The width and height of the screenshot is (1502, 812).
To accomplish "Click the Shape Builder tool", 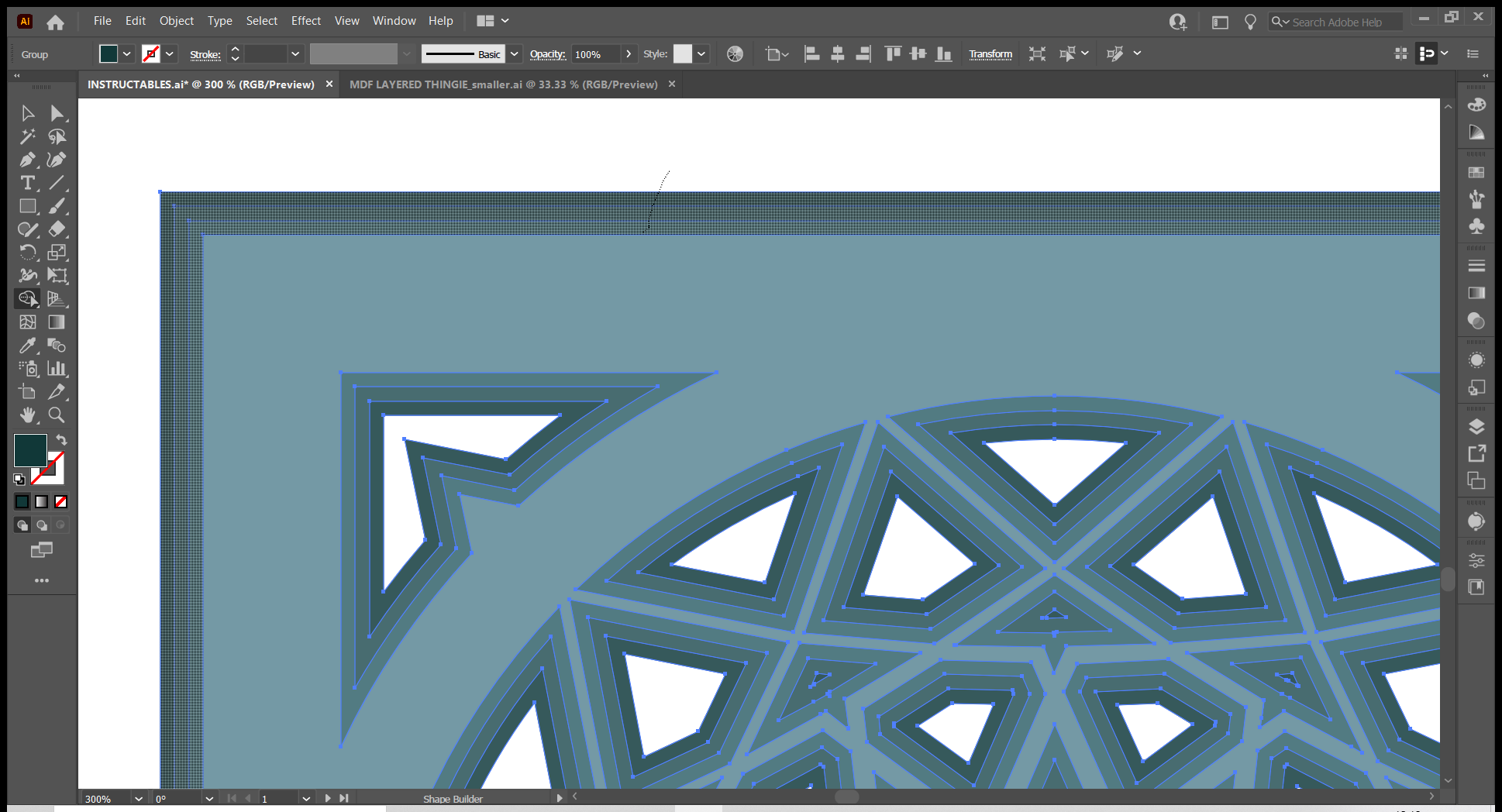I will [x=28, y=299].
